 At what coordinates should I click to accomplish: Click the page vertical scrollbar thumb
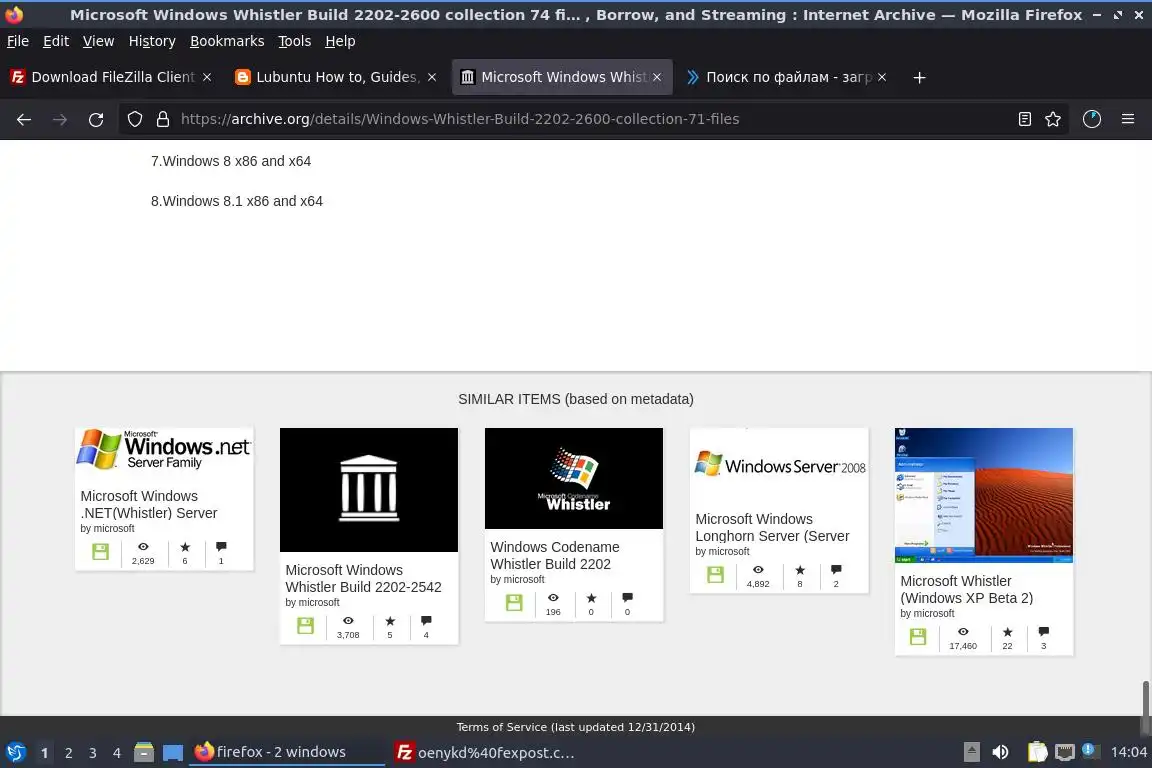1145,707
